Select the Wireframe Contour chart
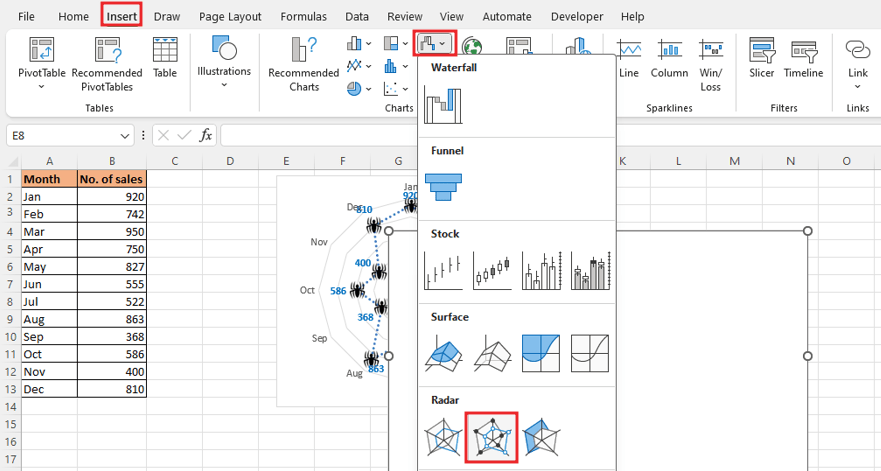This screenshot has width=881, height=471. [x=590, y=354]
